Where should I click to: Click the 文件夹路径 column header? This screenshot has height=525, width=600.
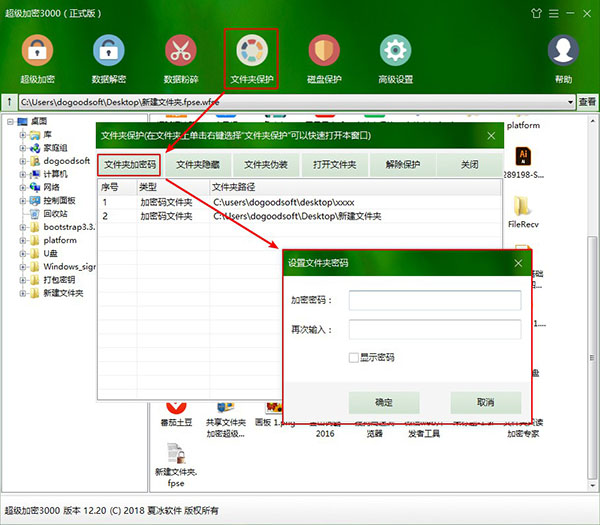coord(355,187)
